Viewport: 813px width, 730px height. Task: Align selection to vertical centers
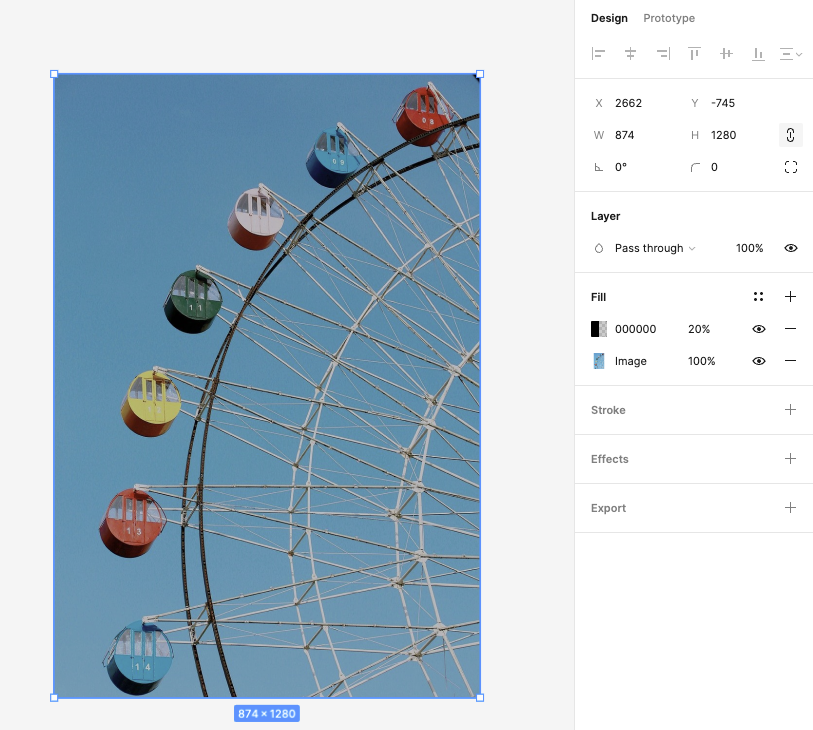(726, 53)
